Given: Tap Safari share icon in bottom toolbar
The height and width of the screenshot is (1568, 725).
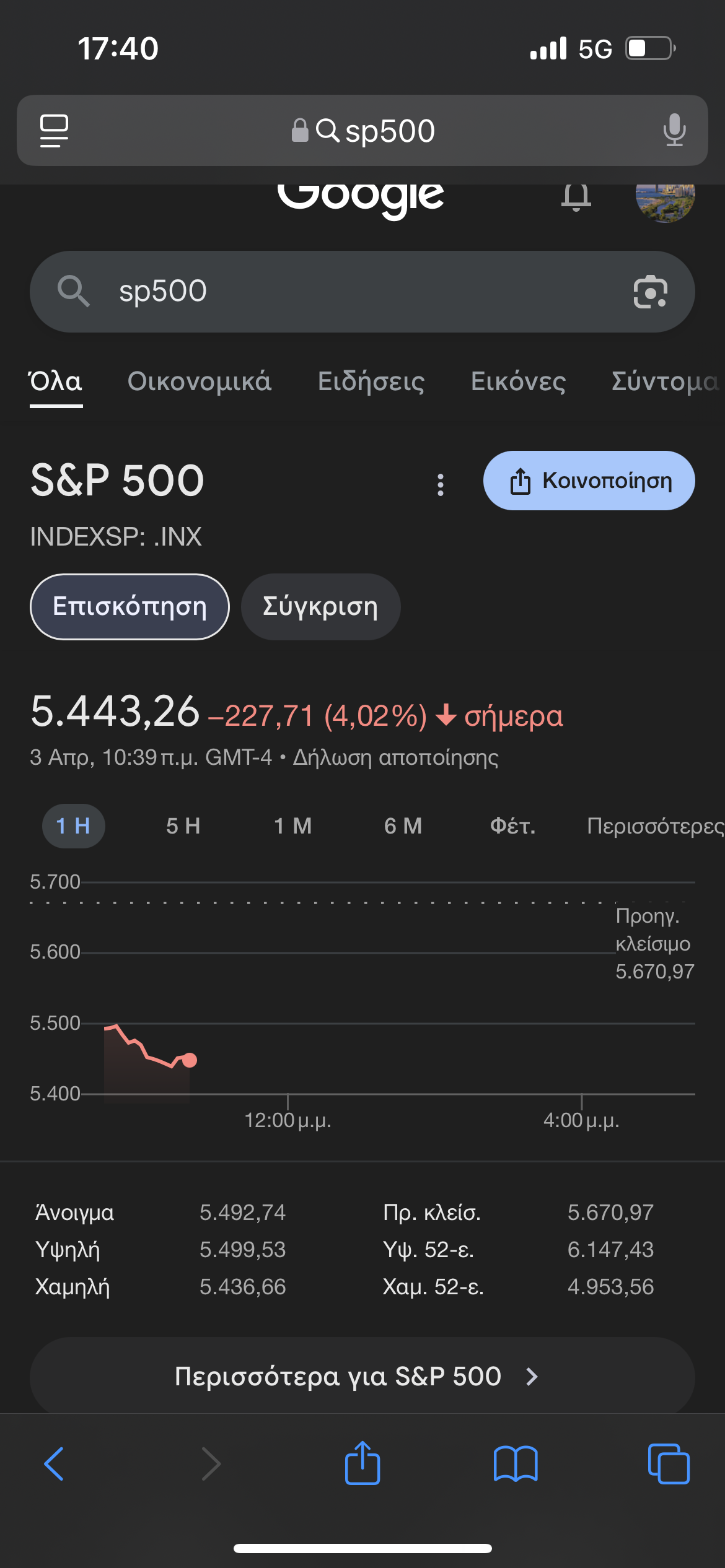Looking at the screenshot, I should 362,1463.
